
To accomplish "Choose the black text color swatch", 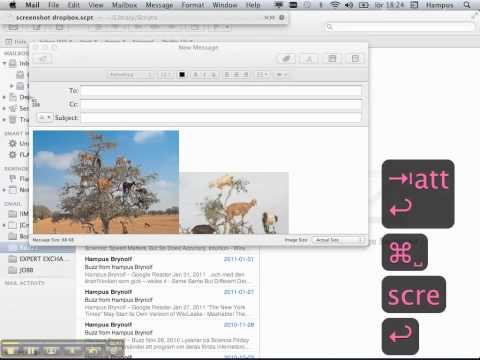I will point(182,75).
